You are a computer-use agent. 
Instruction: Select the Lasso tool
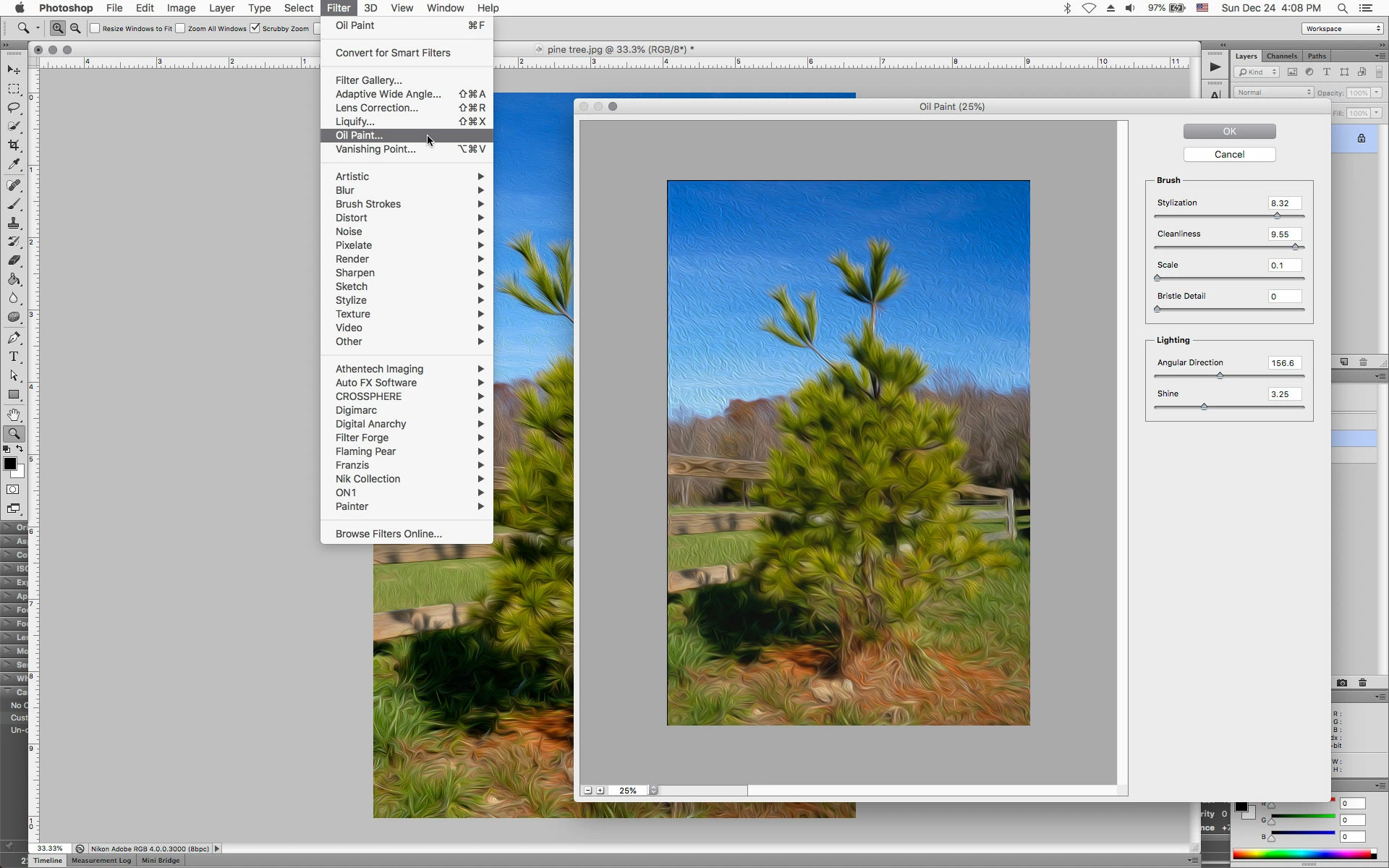coord(14,108)
